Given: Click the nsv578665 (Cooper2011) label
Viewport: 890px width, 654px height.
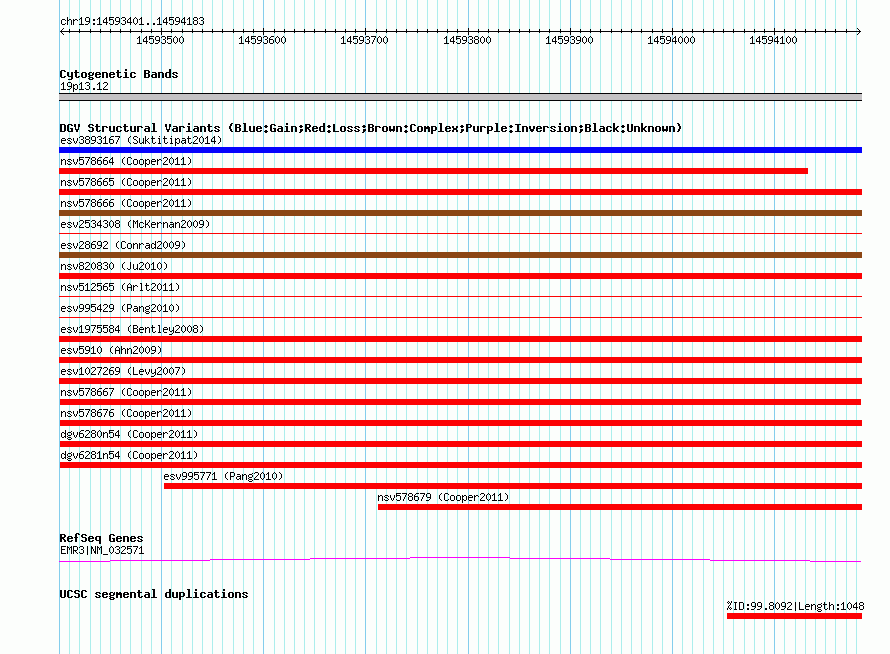Looking at the screenshot, I should coord(126,182).
